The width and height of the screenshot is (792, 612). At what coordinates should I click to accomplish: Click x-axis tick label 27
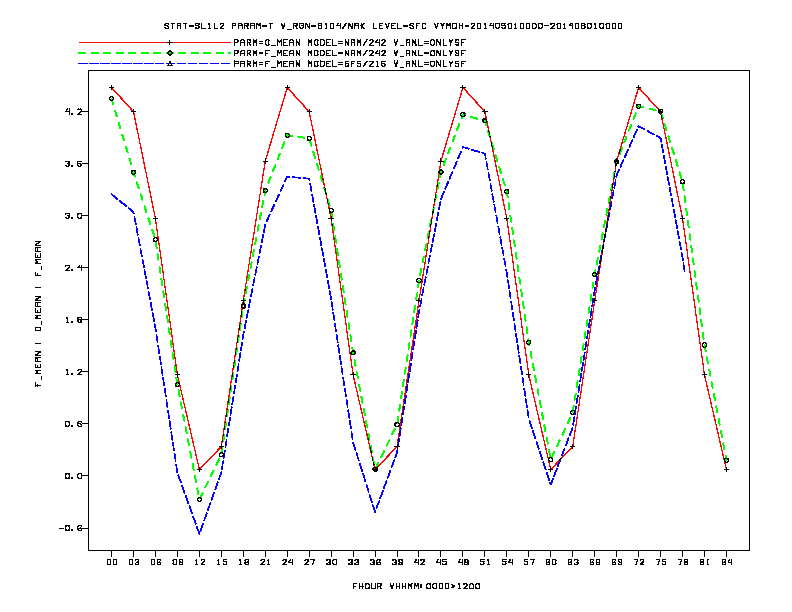309,562
